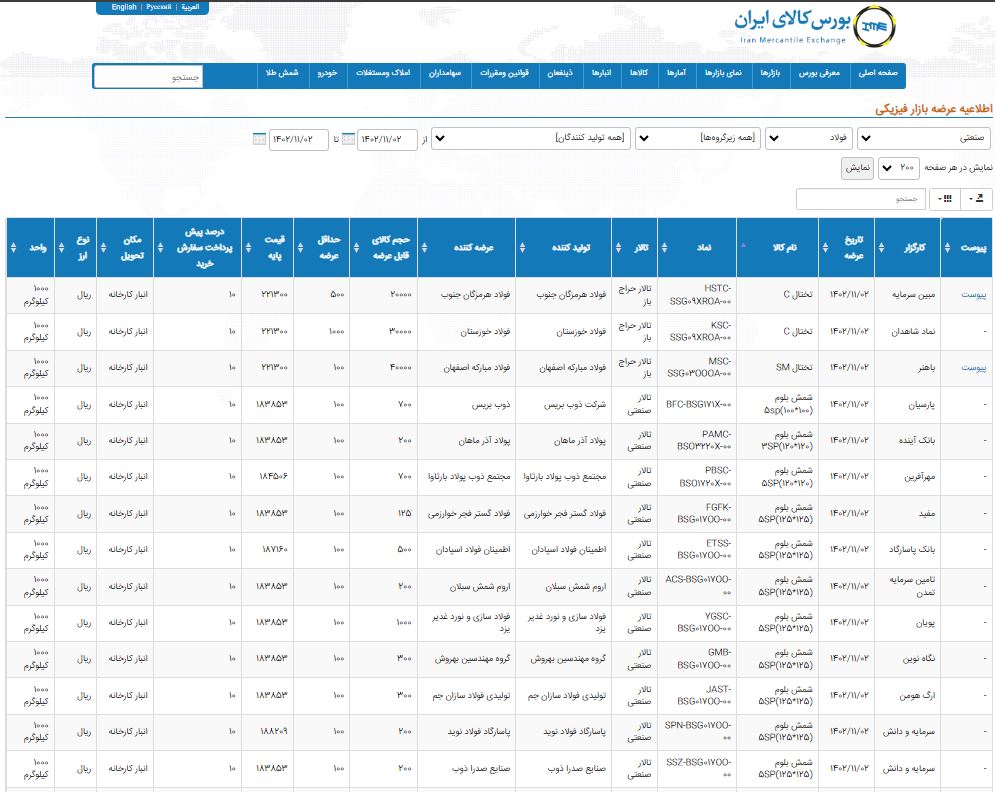
Task: Open the calendar picker for the end date
Action: 260,139
